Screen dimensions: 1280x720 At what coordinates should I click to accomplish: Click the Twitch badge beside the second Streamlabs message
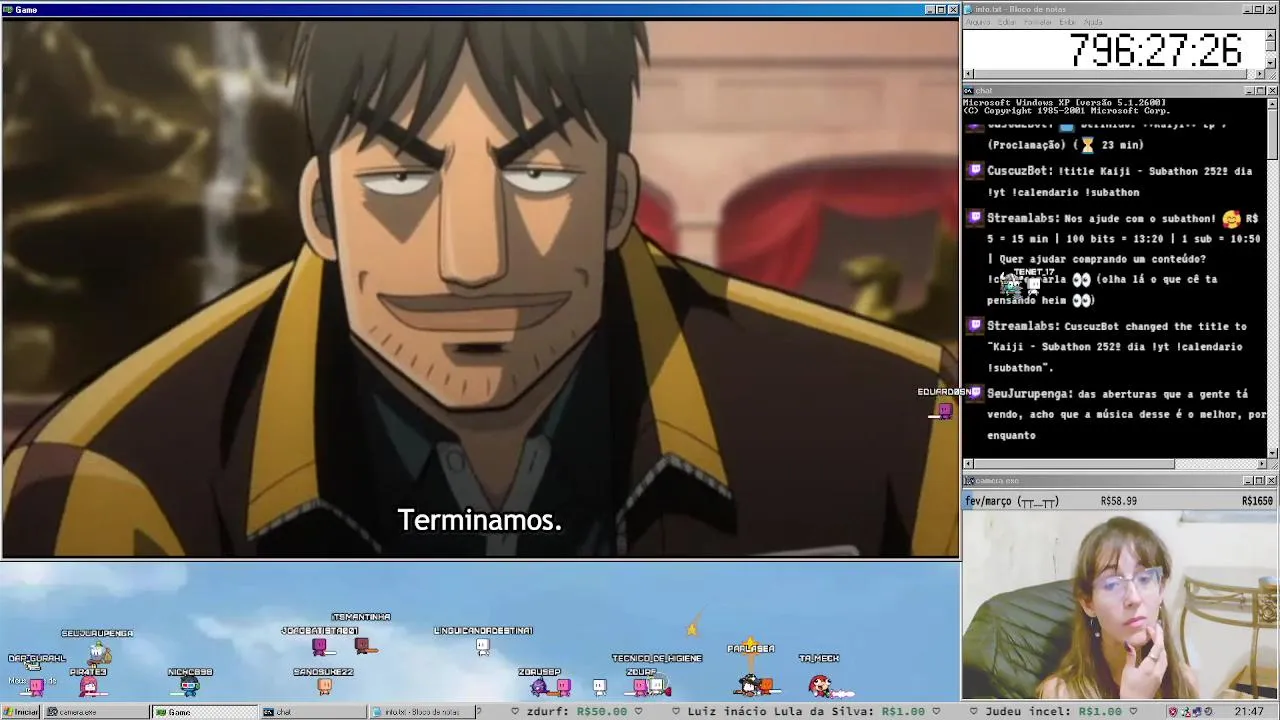[x=975, y=326]
